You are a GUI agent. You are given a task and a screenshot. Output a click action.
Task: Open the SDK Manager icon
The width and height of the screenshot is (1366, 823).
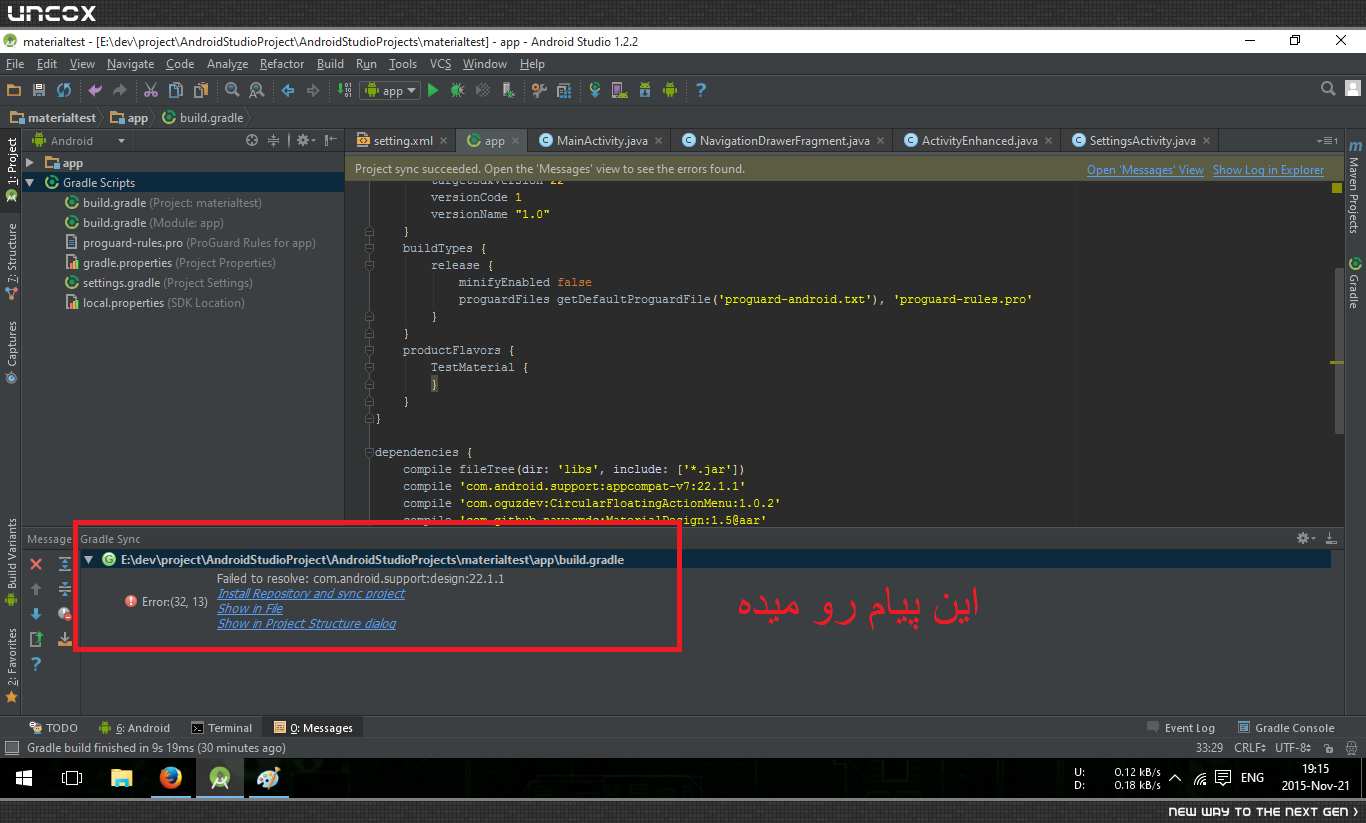[x=645, y=90]
